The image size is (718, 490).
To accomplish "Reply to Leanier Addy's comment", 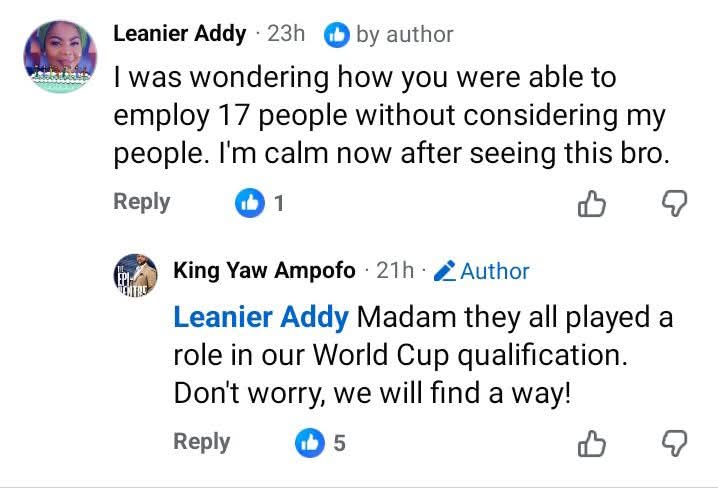I will tap(141, 202).
